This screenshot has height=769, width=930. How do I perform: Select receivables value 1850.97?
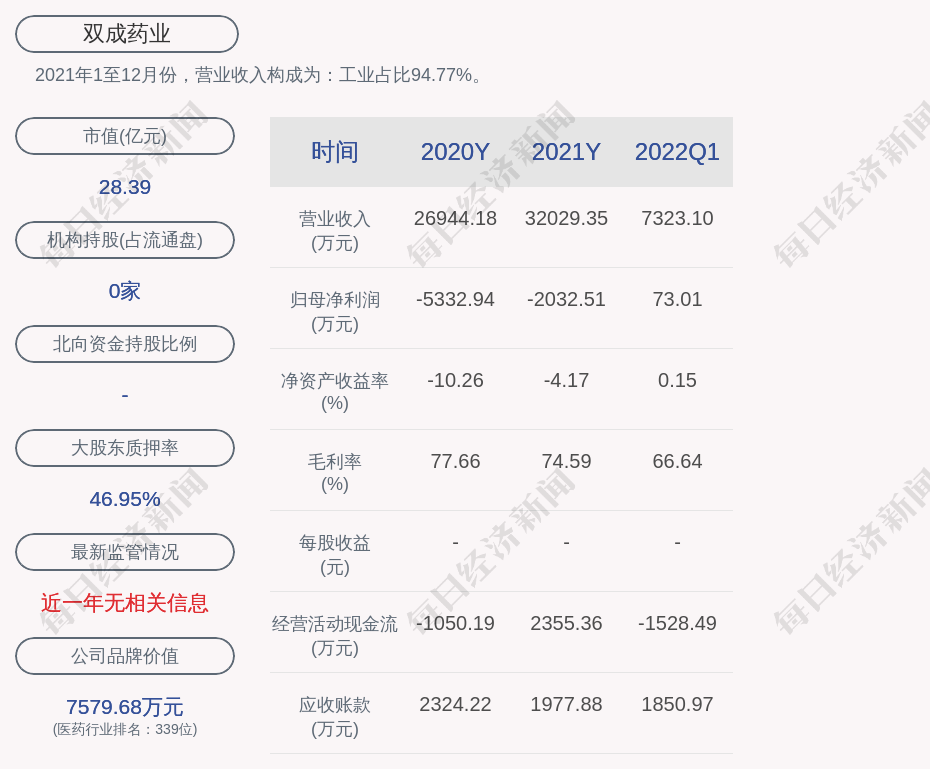pyautogui.click(x=677, y=704)
